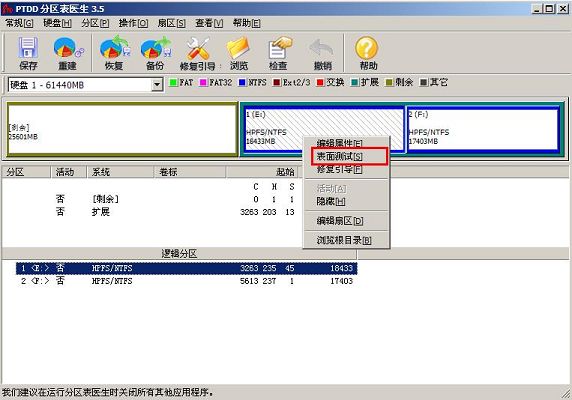Click the 恢复 (Restore) toolbar icon
572x400 pixels.
[x=115, y=47]
